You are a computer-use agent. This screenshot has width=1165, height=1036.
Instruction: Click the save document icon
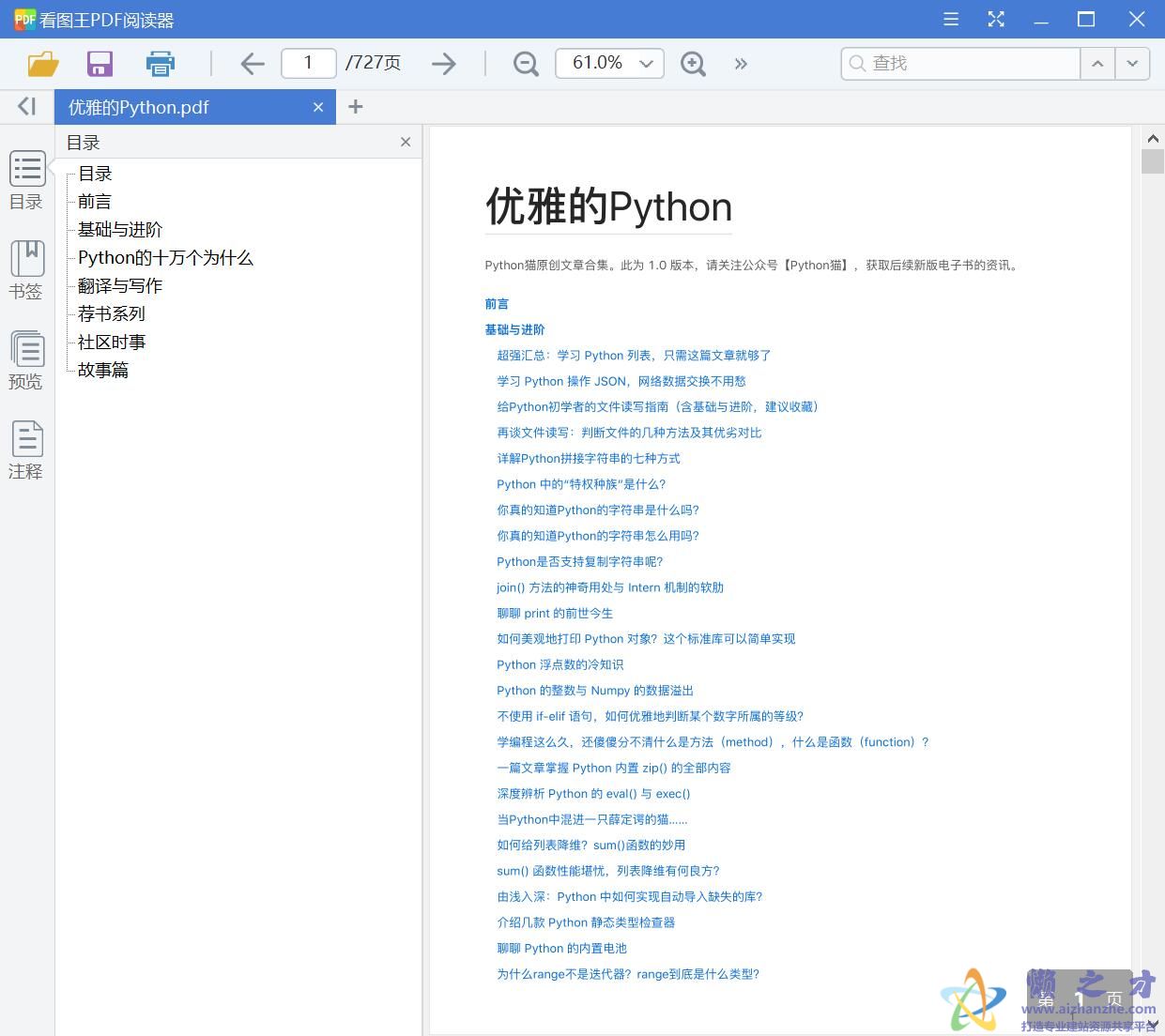coord(100,63)
